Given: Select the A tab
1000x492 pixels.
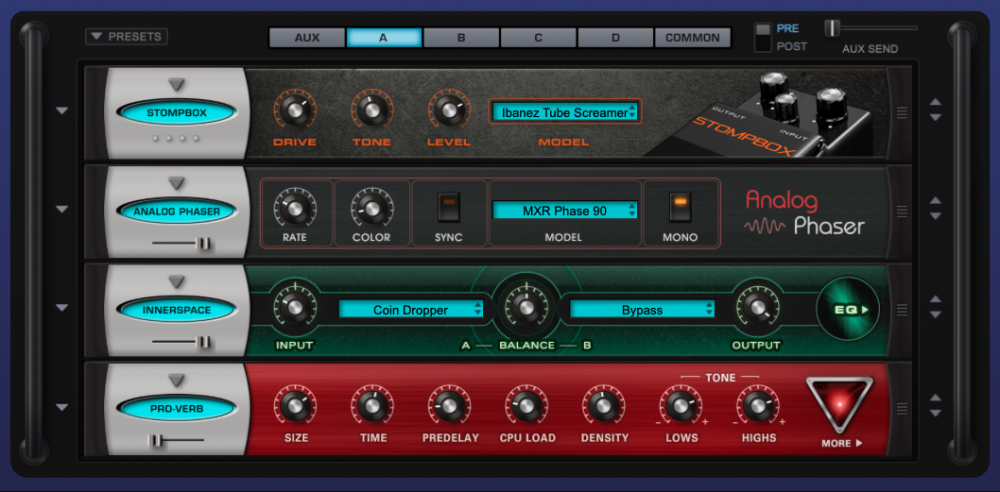Looking at the screenshot, I should (383, 38).
